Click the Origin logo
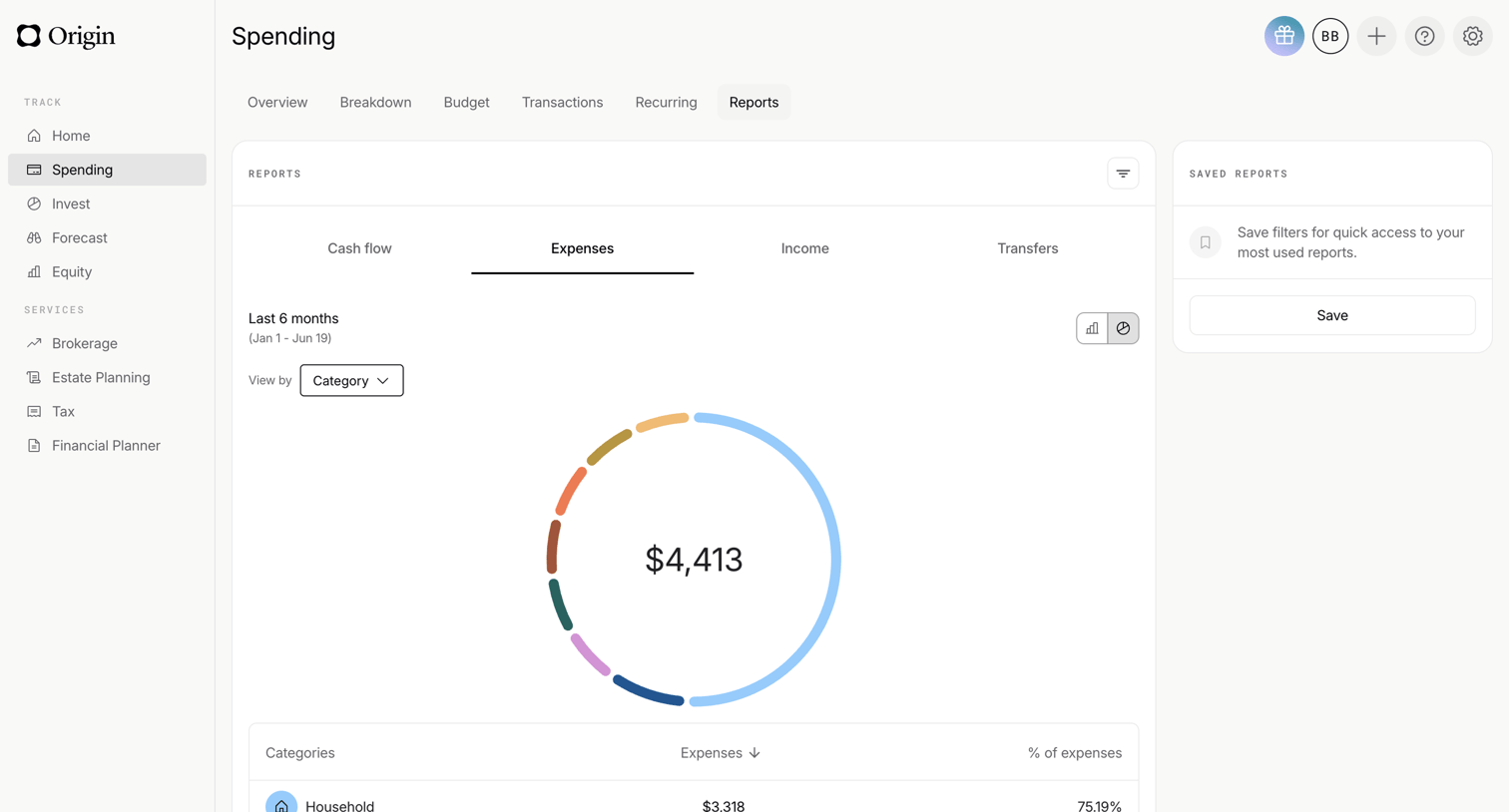Image resolution: width=1509 pixels, height=812 pixels. [x=66, y=36]
